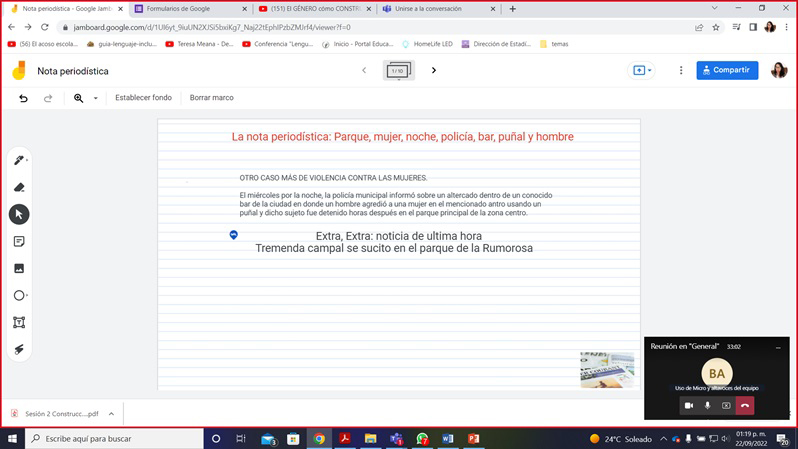Screen dimensions: 798x449
Task: Open the three-dot more options menu
Action: (681, 71)
